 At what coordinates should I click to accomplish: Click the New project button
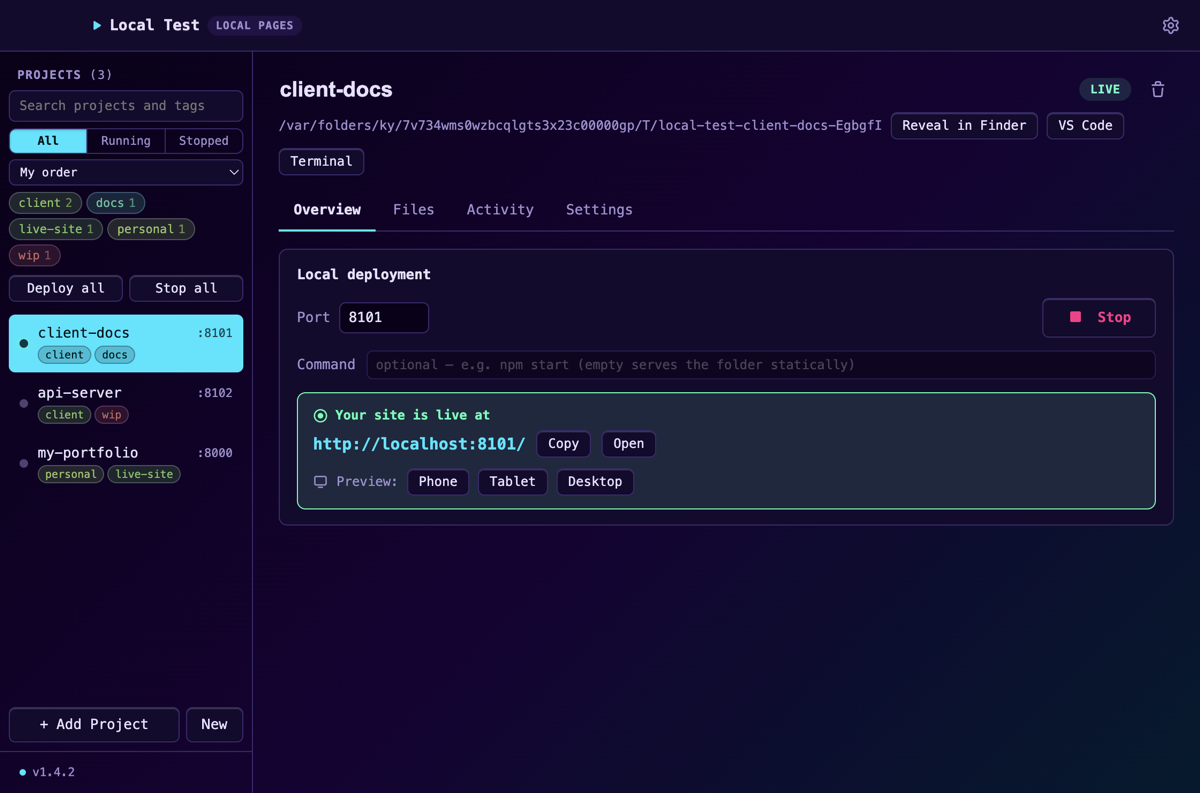214,725
